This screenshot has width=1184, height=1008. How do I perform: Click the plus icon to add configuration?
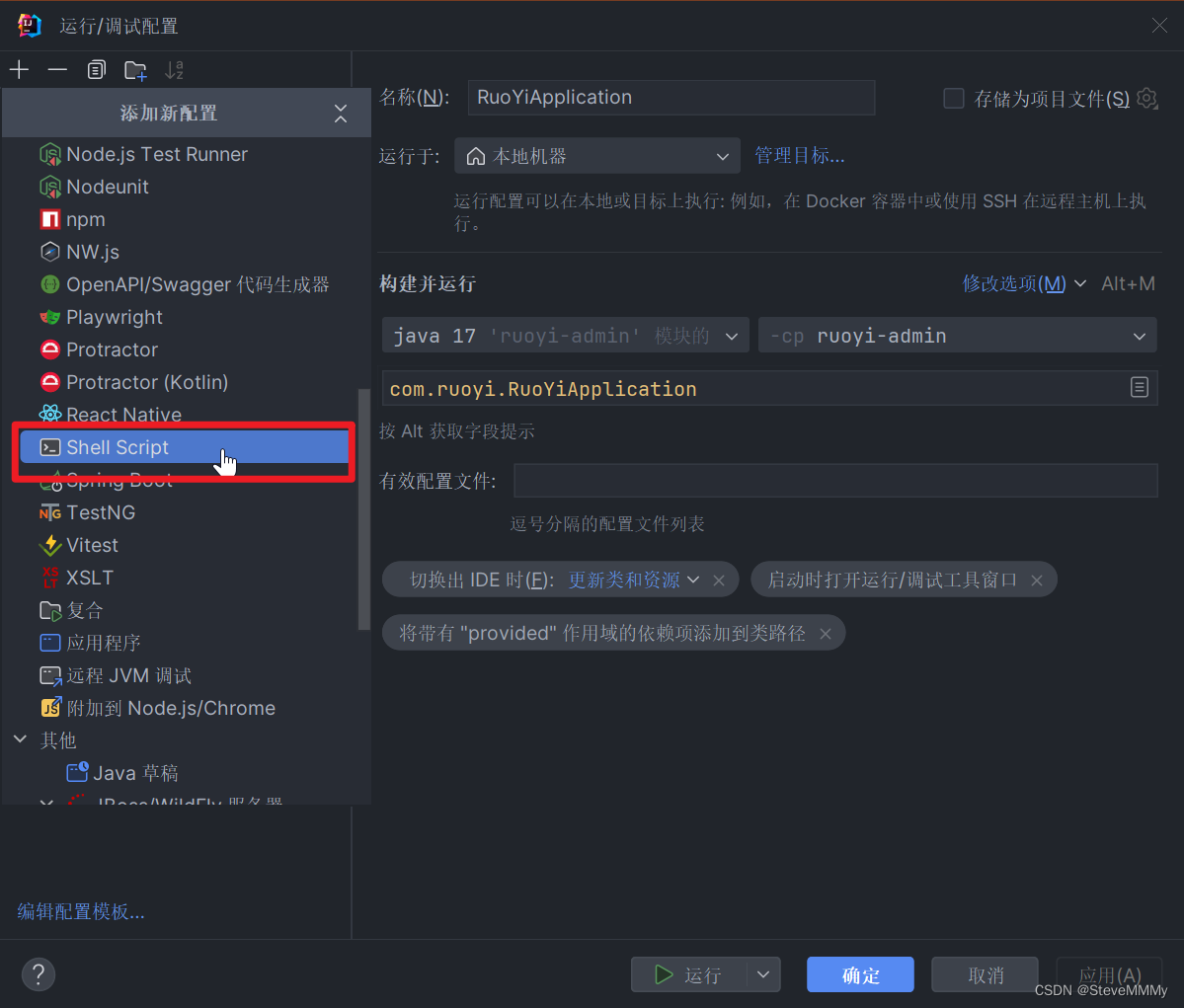tap(20, 70)
